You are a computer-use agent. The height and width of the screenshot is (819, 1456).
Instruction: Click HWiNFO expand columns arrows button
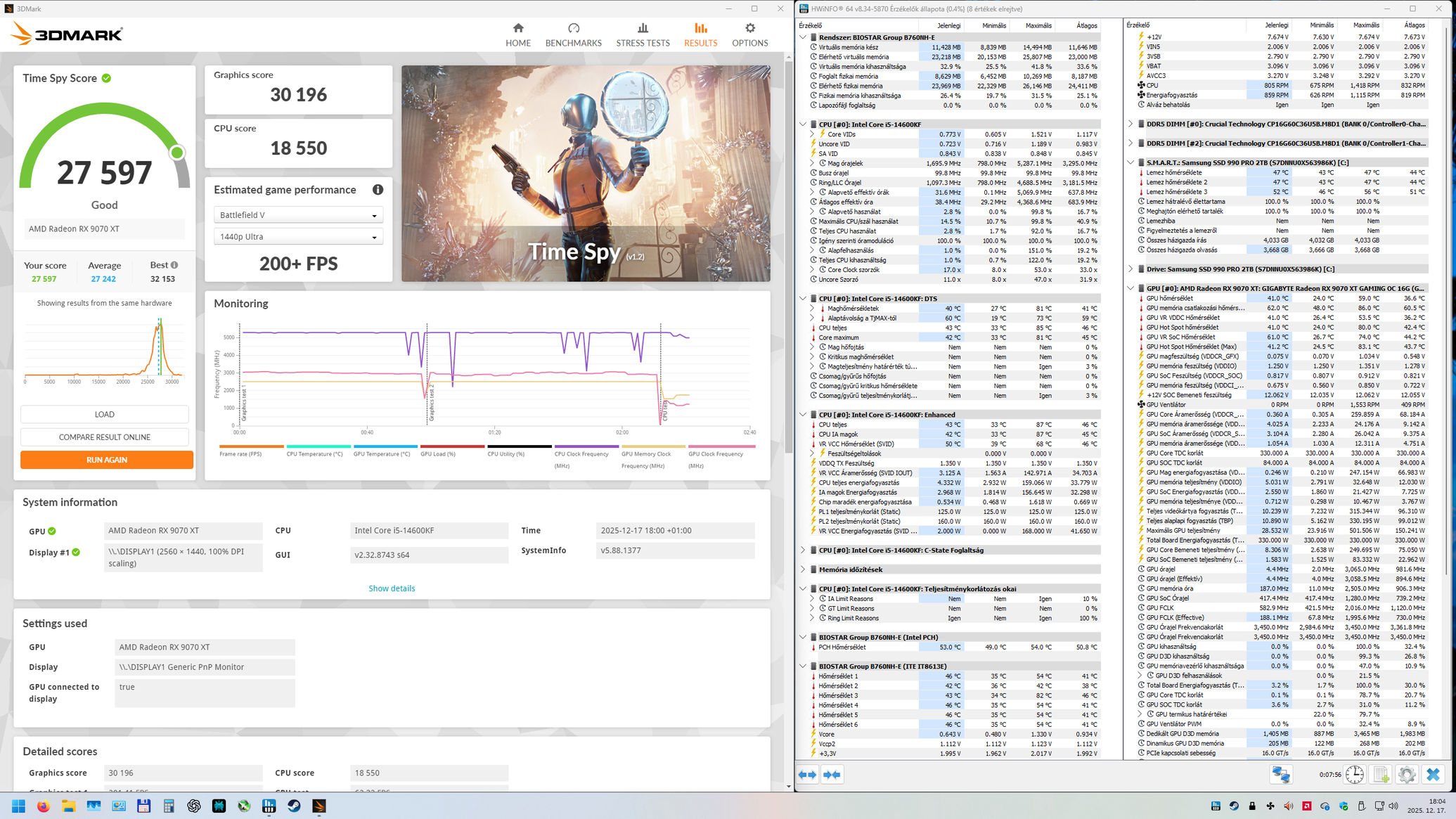[808, 775]
